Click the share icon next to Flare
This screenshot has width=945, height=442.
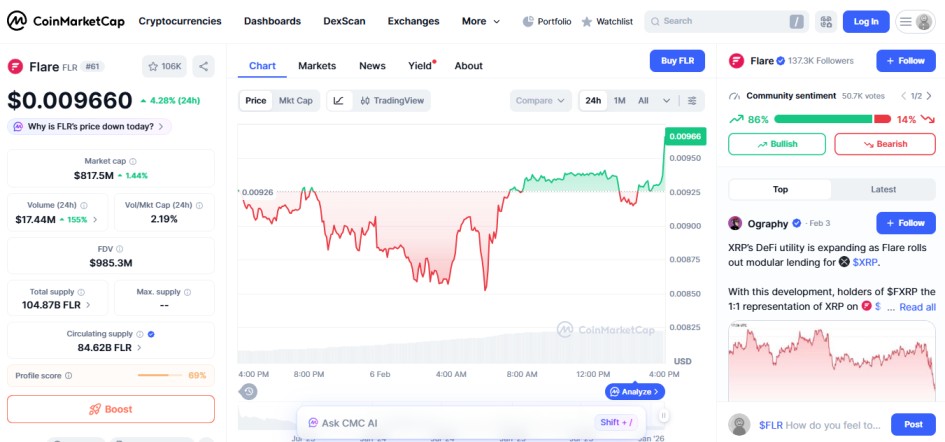(x=203, y=66)
